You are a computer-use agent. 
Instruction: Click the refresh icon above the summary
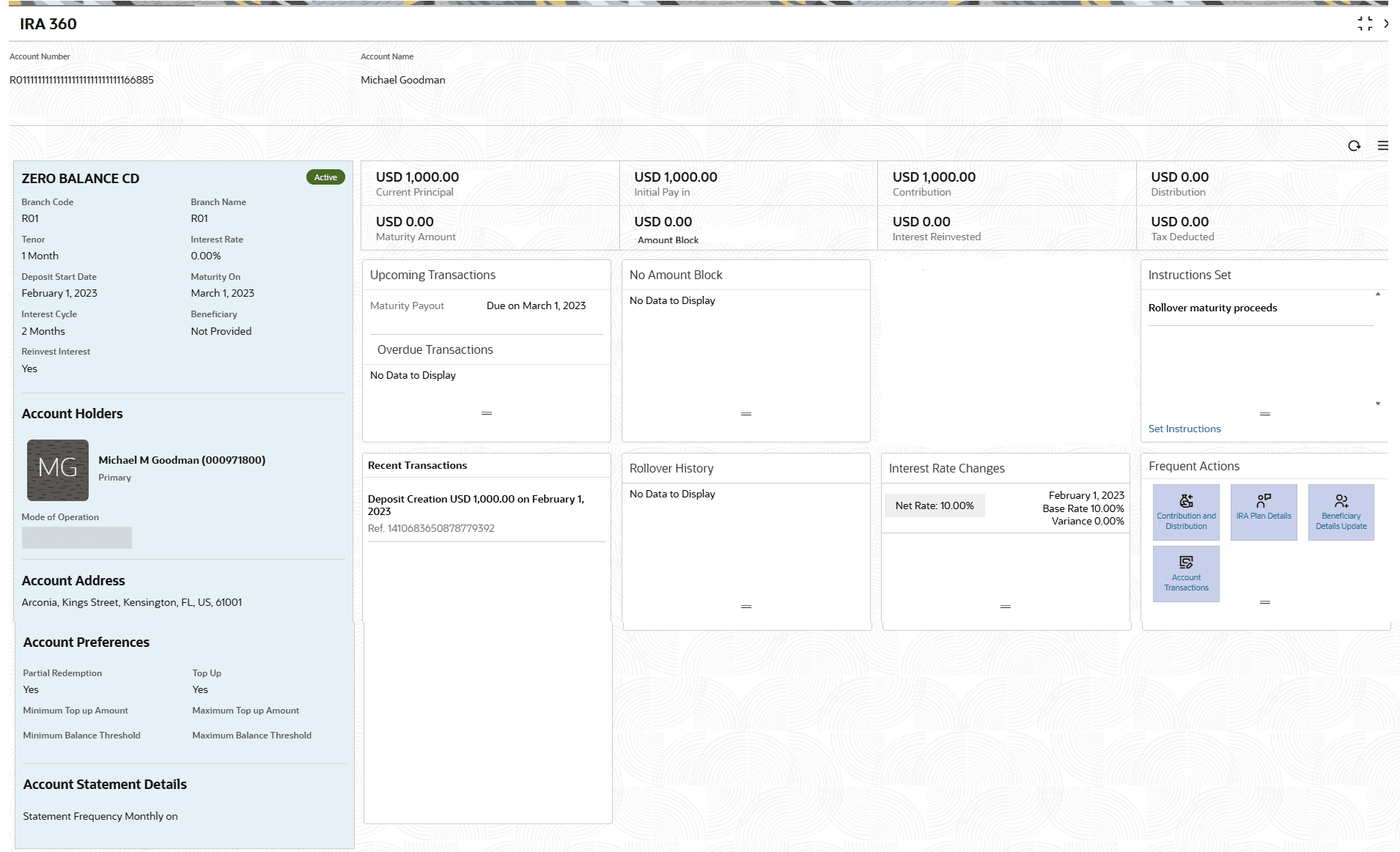[1354, 146]
